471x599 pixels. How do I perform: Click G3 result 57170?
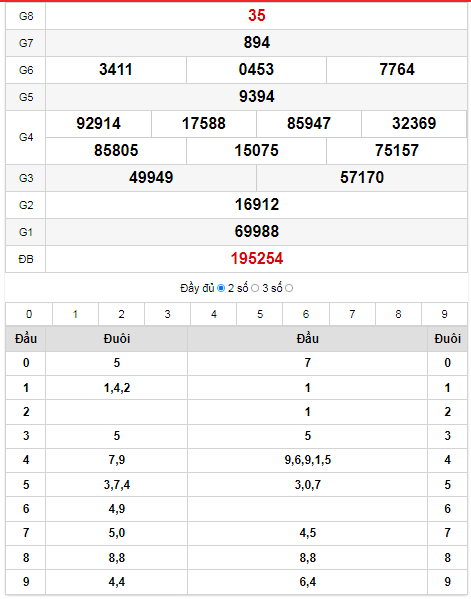click(x=362, y=178)
